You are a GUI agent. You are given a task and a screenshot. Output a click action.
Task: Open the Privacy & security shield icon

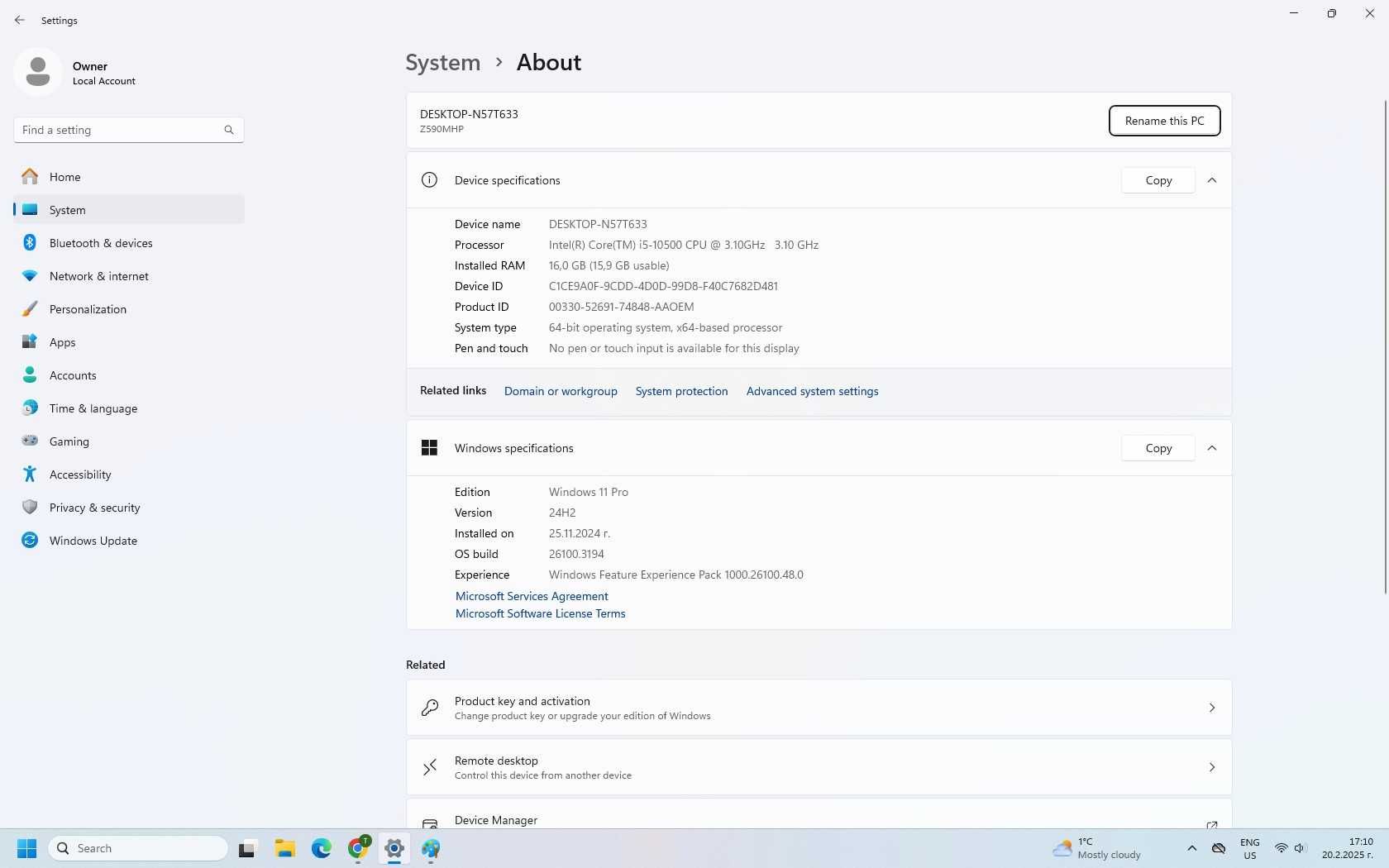(30, 508)
